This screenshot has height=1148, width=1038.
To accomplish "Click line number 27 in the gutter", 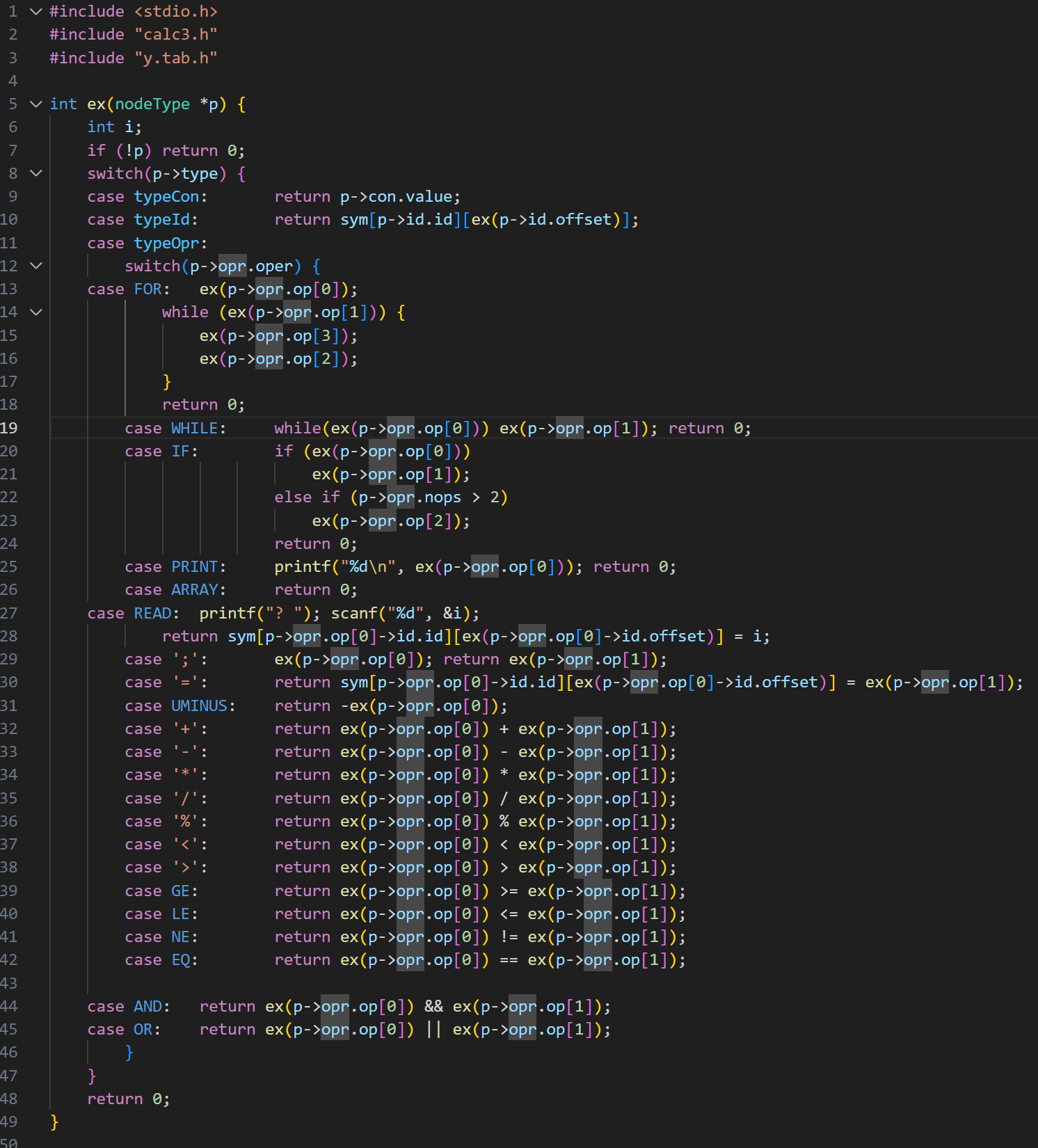I will pos(9,613).
